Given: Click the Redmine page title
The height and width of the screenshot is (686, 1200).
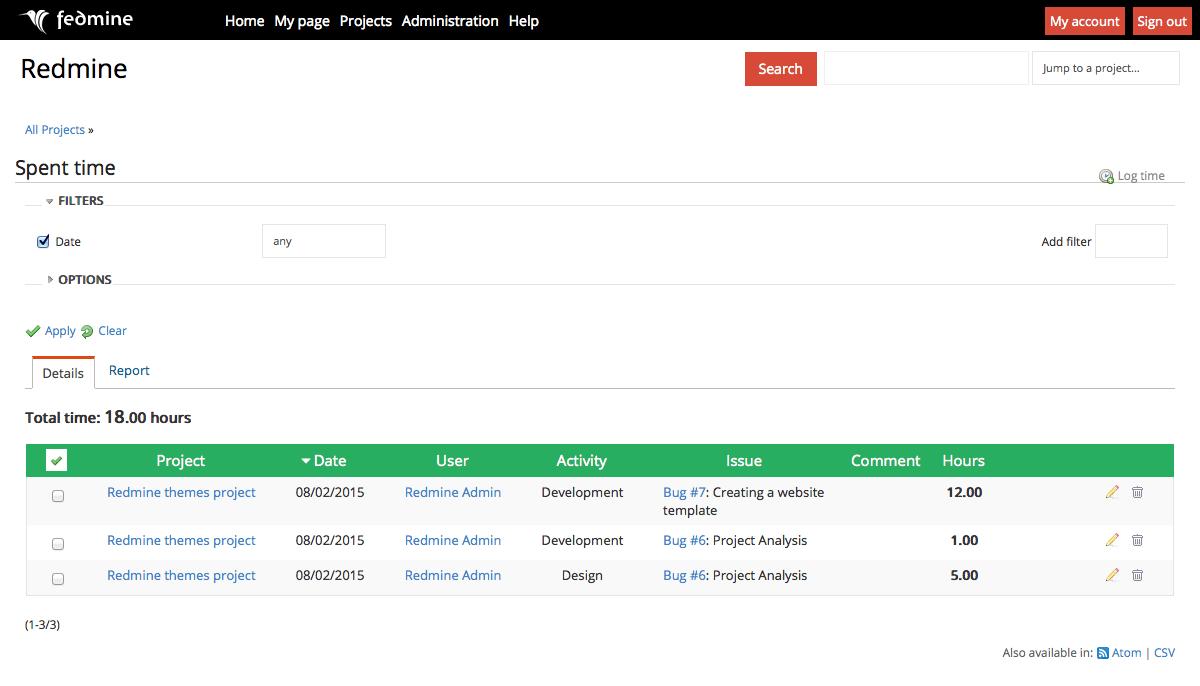Looking at the screenshot, I should point(74,68).
